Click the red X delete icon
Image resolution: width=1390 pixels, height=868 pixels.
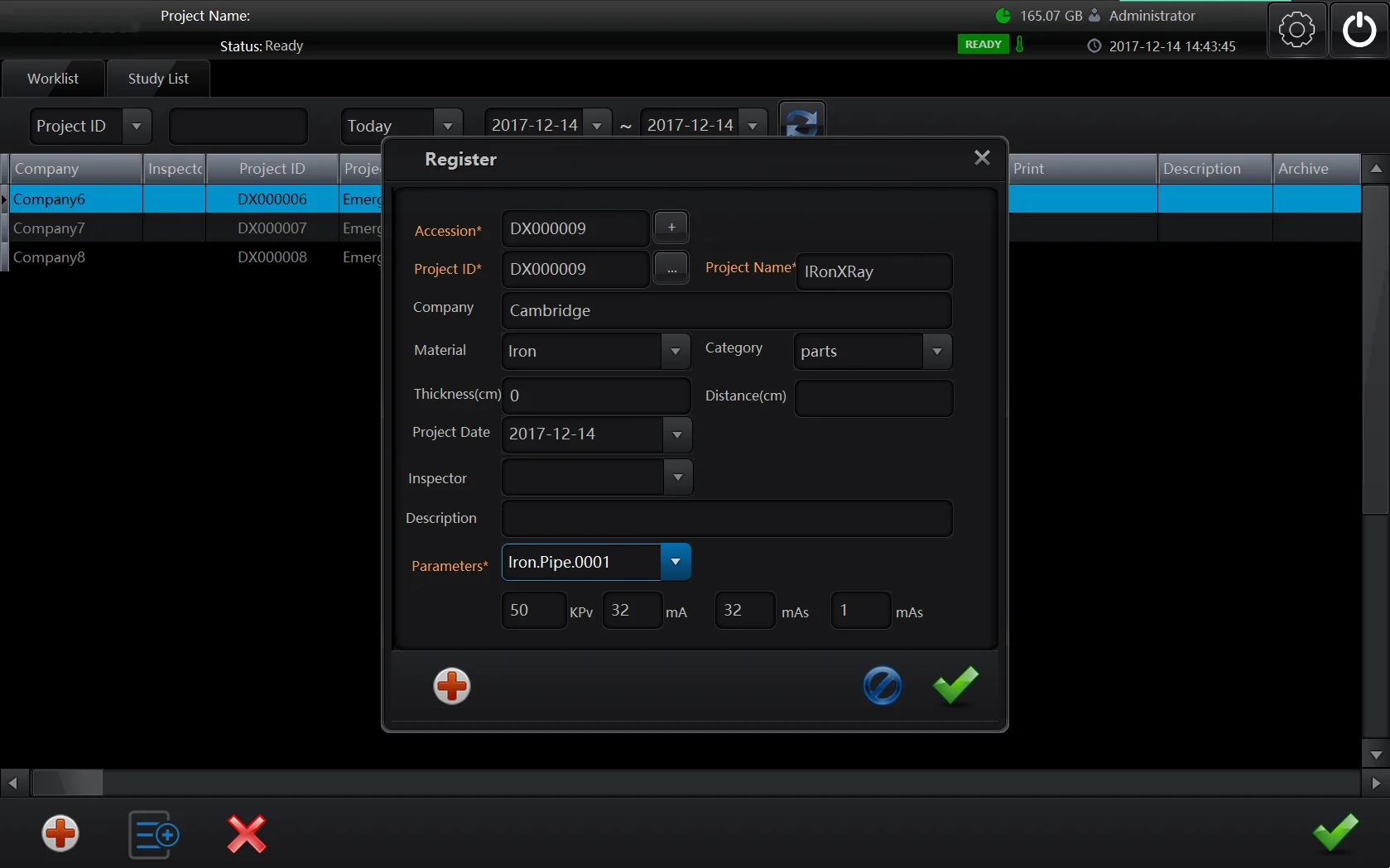click(x=247, y=834)
